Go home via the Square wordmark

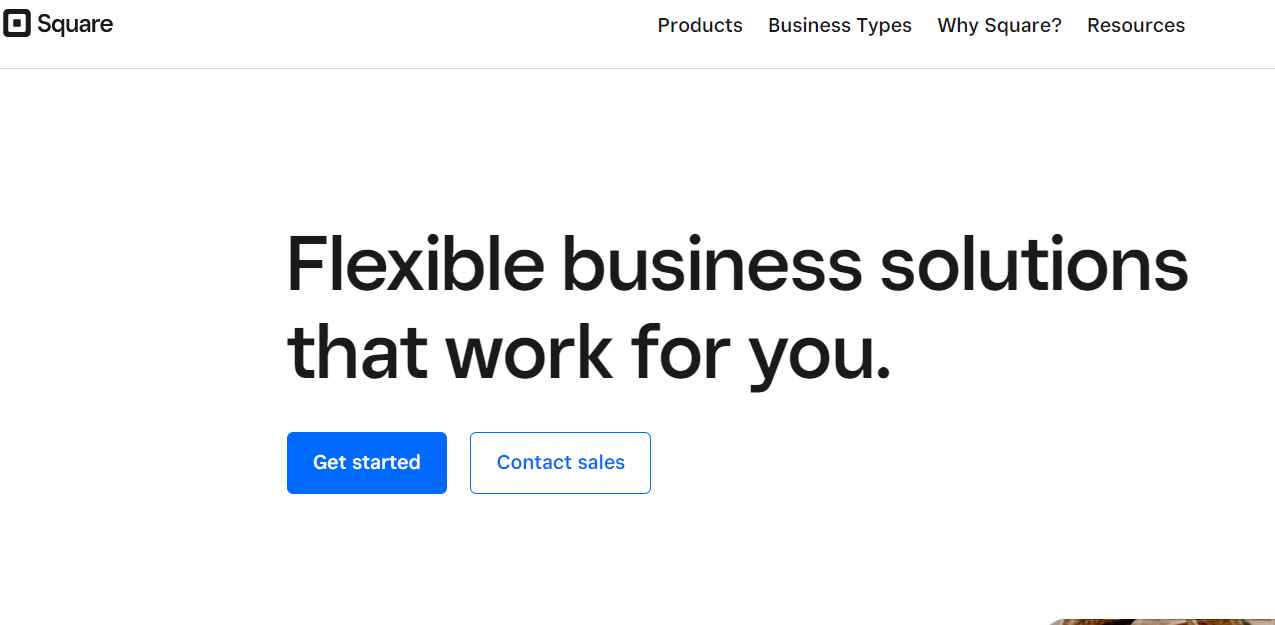tap(75, 24)
